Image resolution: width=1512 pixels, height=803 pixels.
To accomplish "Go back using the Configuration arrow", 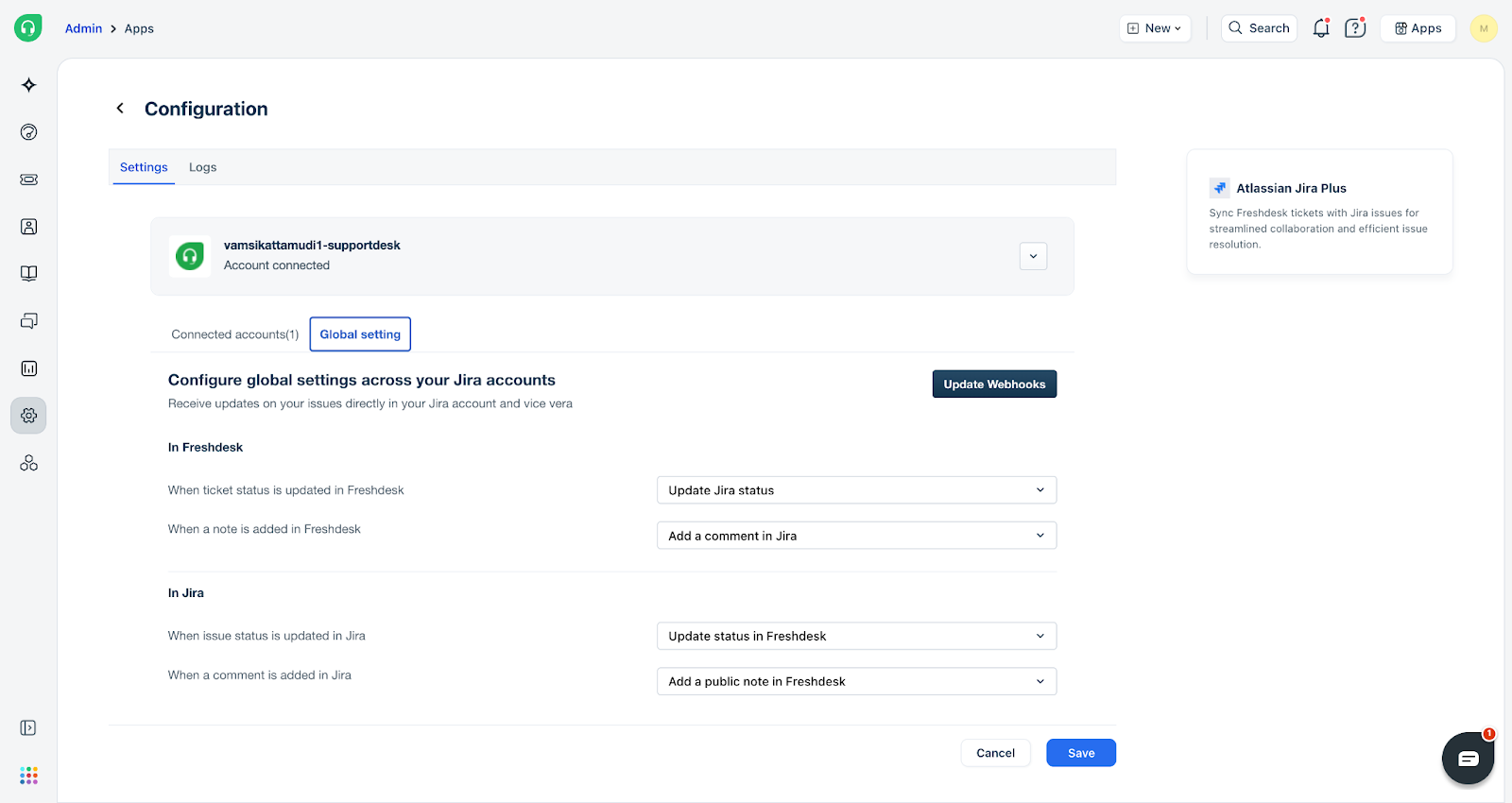I will (120, 109).
